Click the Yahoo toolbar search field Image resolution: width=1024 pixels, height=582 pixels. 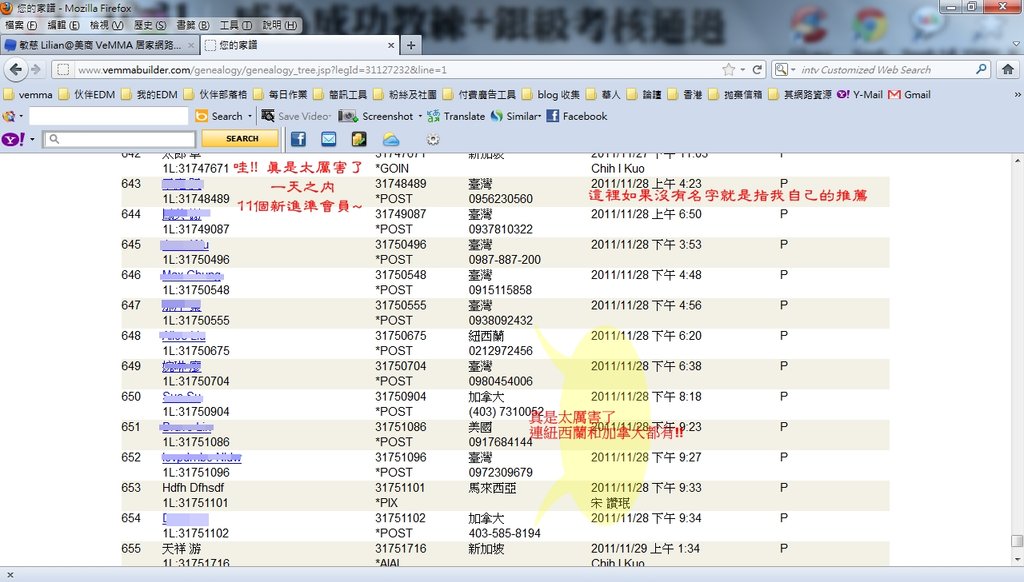(x=120, y=139)
